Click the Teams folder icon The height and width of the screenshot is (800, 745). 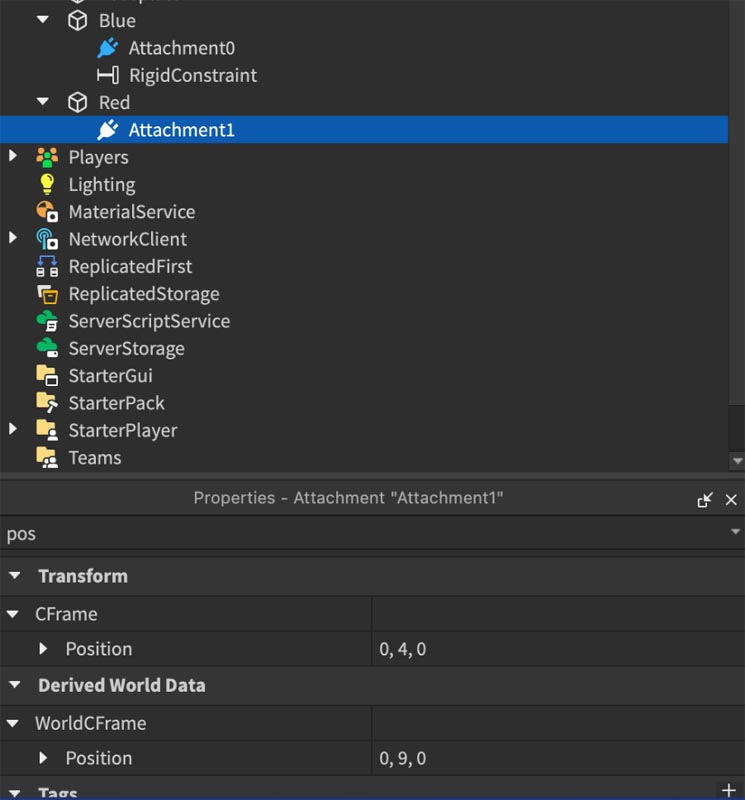tap(47, 458)
